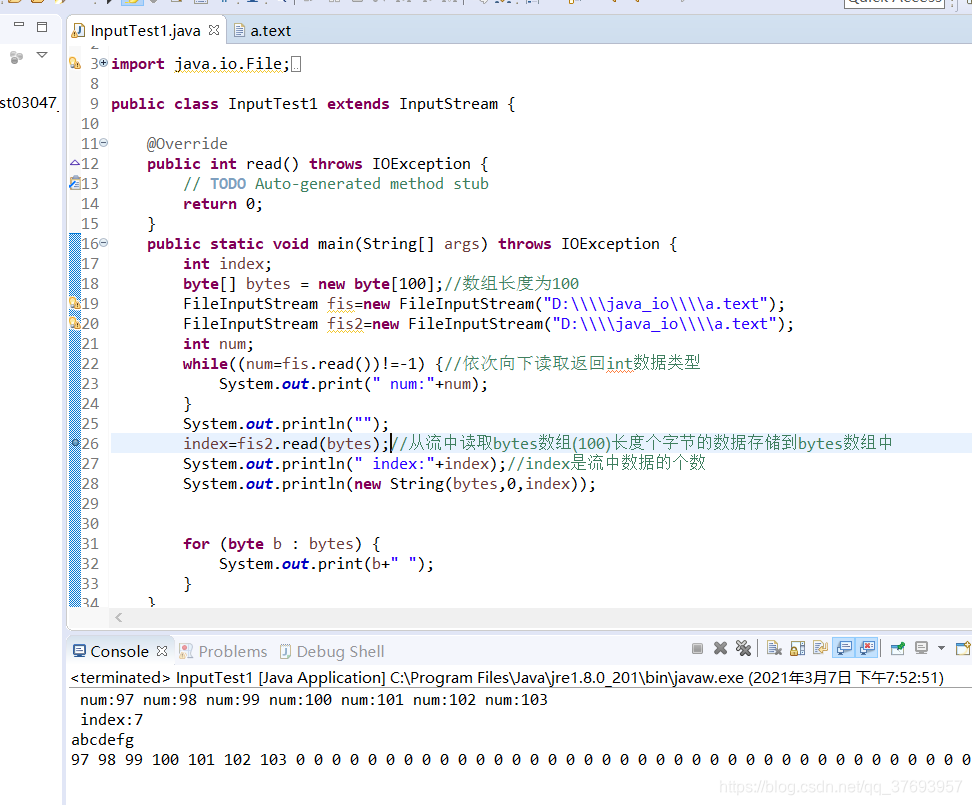Screen dimensions: 972x805
Task: Click 'for (byte b : bytes)' on line 31
Action: point(273,544)
